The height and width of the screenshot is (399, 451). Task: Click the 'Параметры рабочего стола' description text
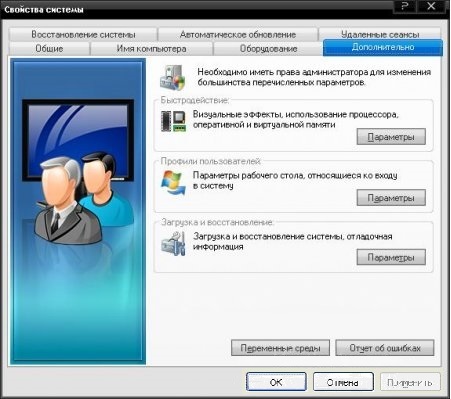click(249, 175)
